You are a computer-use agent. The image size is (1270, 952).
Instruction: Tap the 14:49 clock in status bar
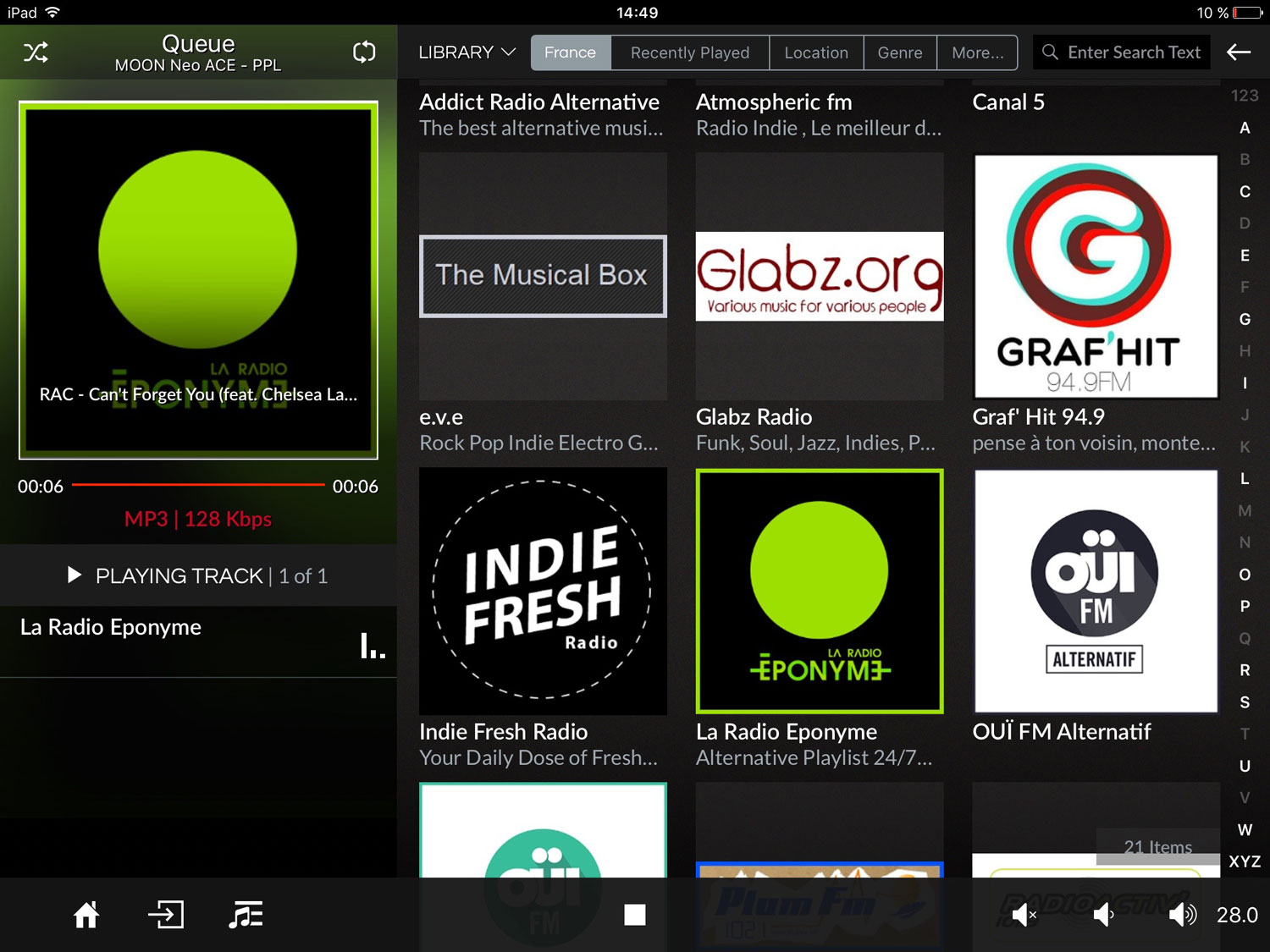point(637,13)
